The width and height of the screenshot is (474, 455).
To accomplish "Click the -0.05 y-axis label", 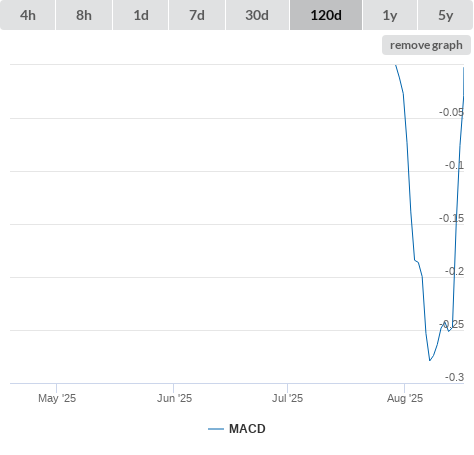I will pyautogui.click(x=451, y=112).
